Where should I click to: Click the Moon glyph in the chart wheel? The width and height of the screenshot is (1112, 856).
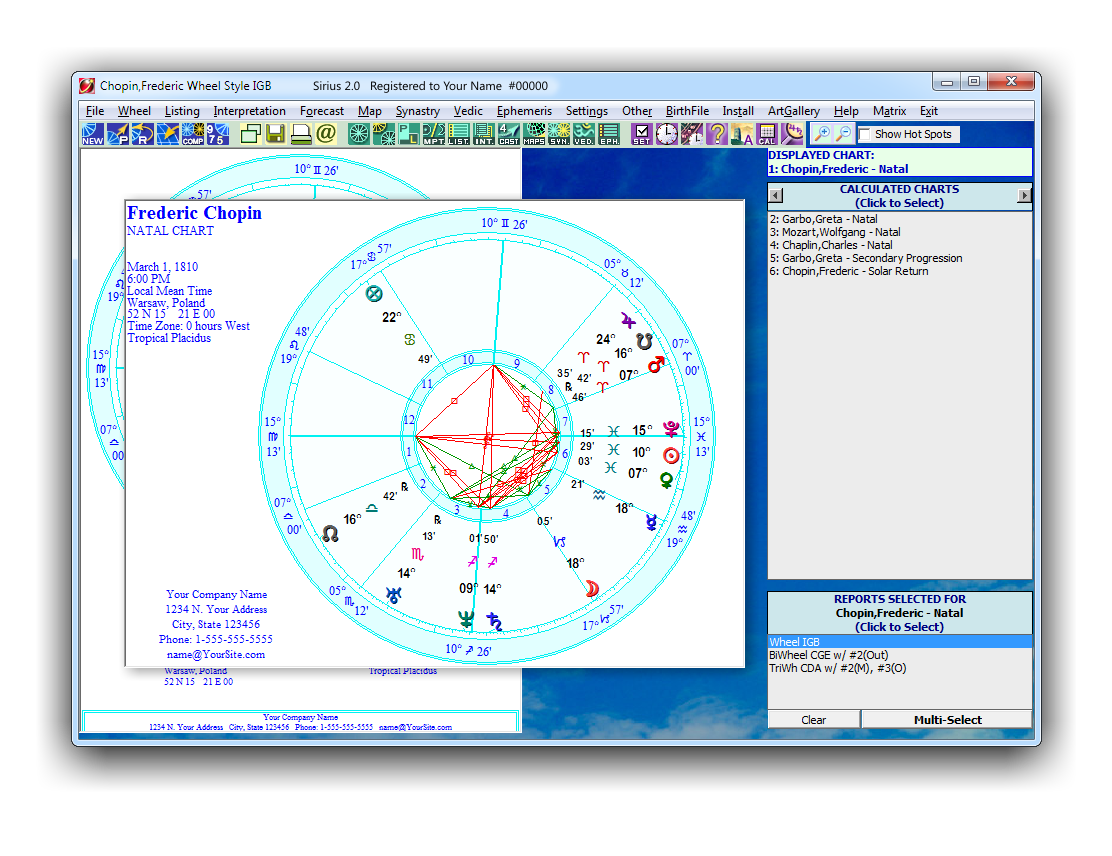pos(591,588)
